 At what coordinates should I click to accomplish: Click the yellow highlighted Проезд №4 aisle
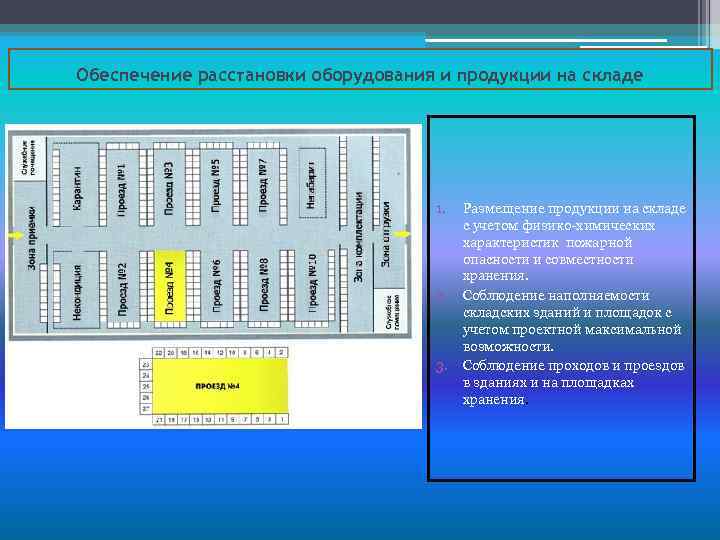tap(170, 286)
